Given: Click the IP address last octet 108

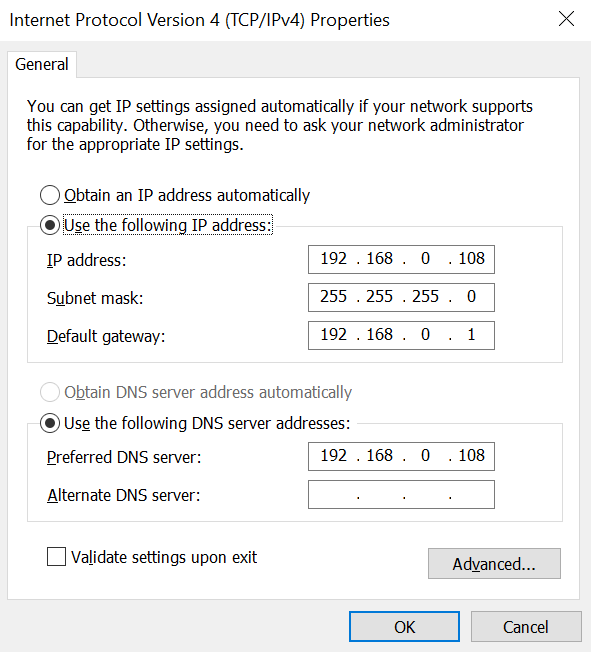Looking at the screenshot, I should [x=471, y=259].
